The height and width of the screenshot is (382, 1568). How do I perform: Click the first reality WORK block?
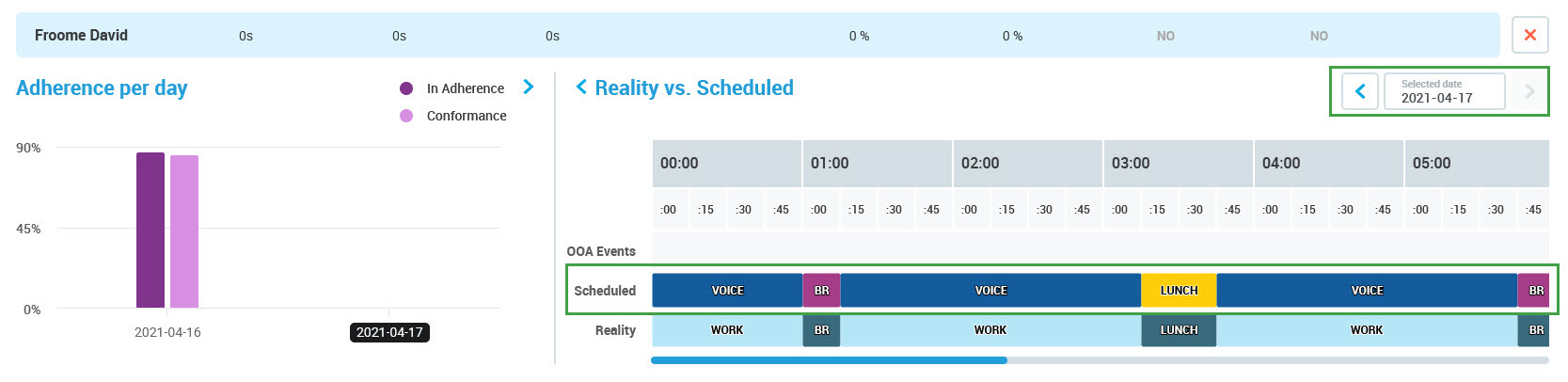727,330
